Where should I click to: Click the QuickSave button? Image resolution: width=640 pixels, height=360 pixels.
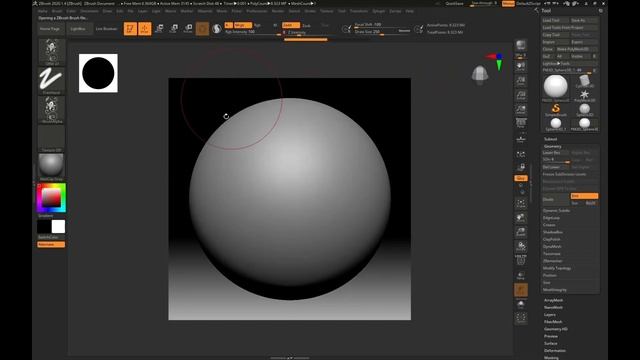[x=454, y=3]
